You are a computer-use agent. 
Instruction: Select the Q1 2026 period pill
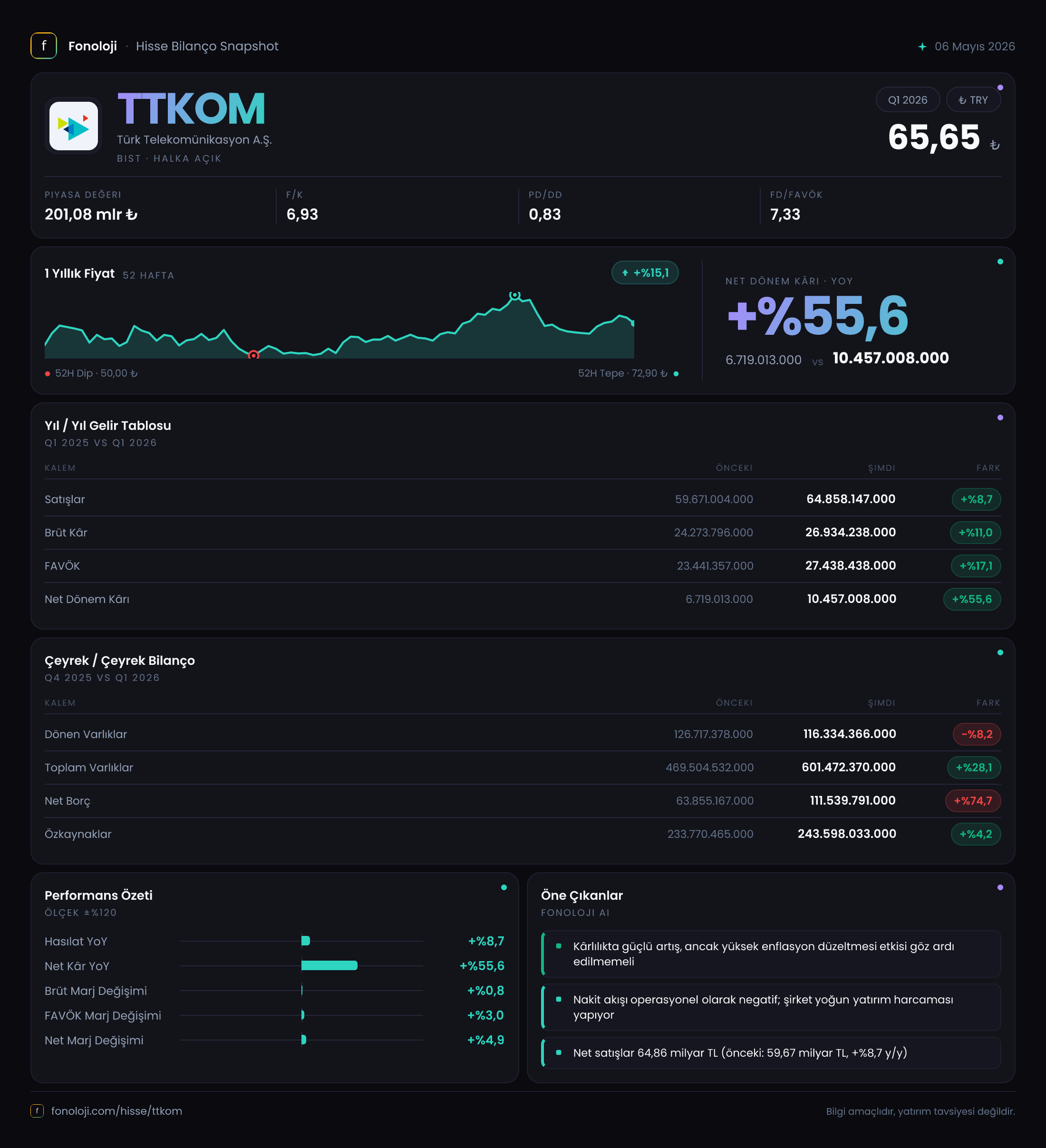[x=908, y=100]
